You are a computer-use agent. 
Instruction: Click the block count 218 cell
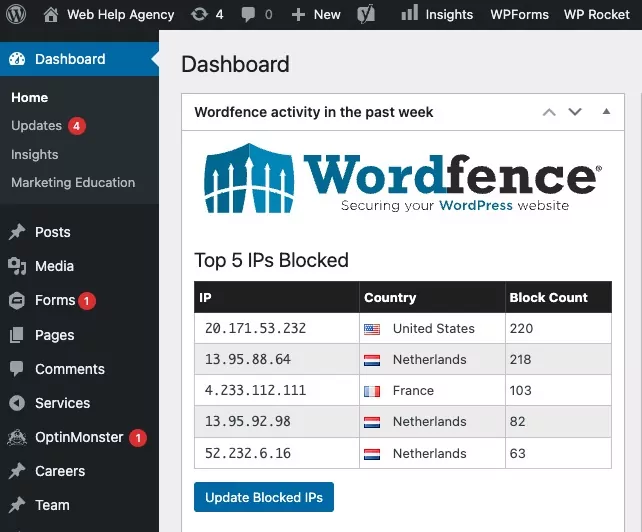point(558,360)
